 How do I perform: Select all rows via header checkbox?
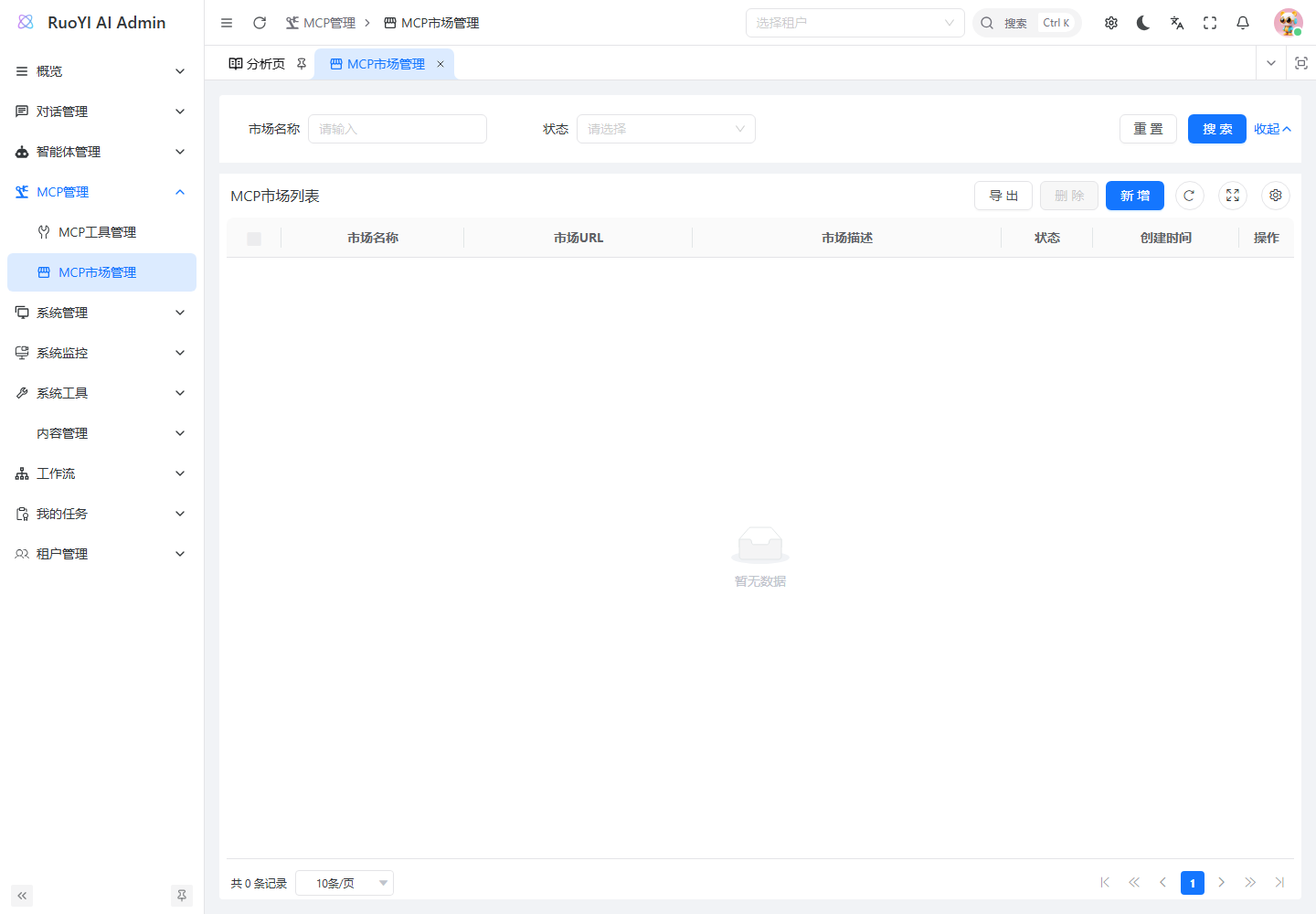point(254,239)
